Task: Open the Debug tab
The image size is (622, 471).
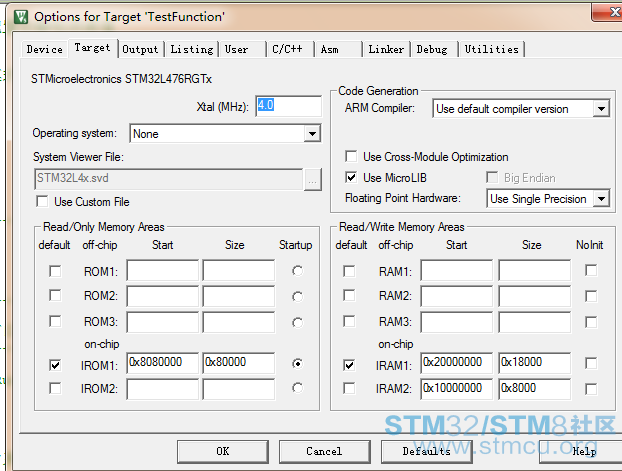Action: (x=434, y=49)
